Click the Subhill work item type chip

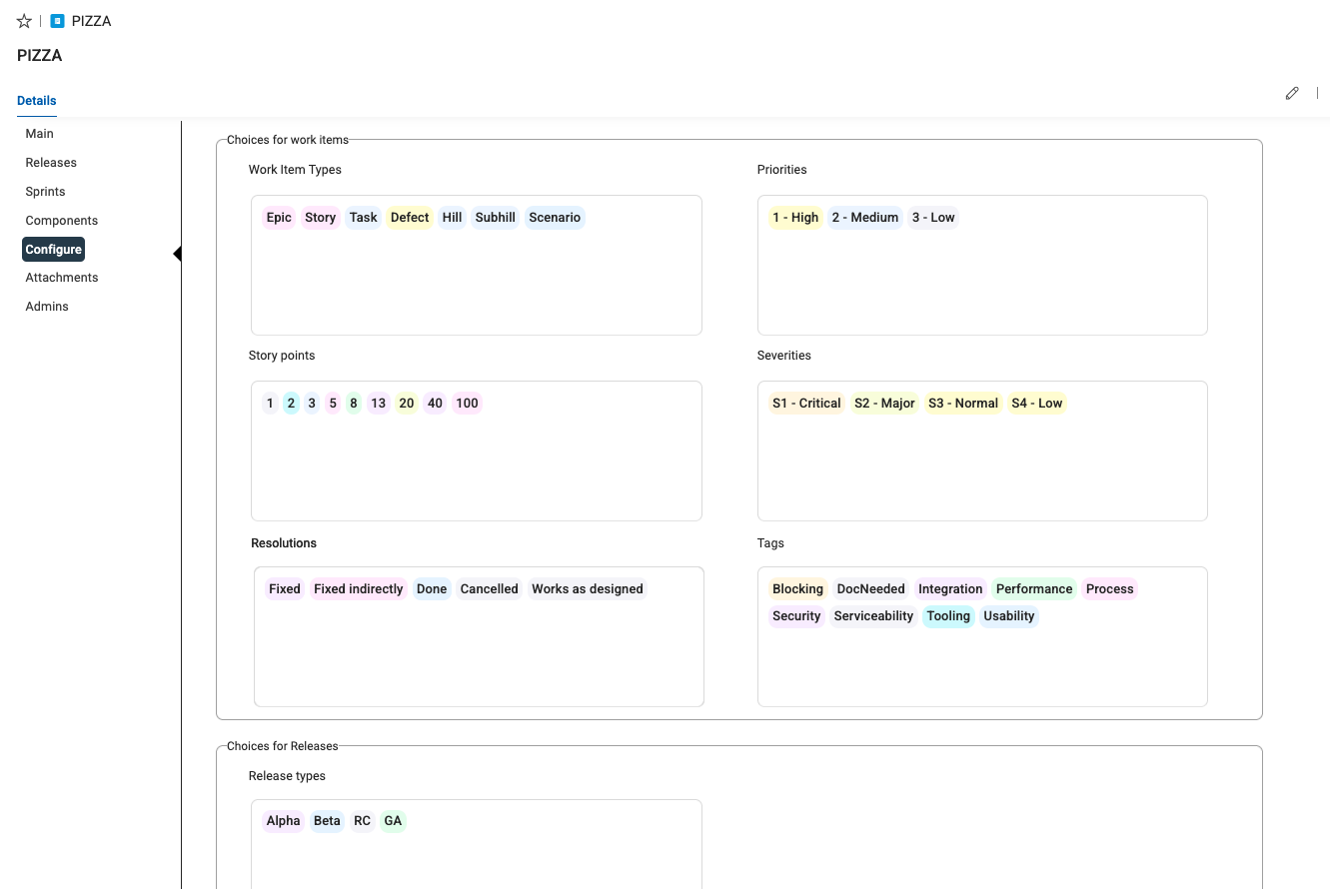tap(496, 218)
